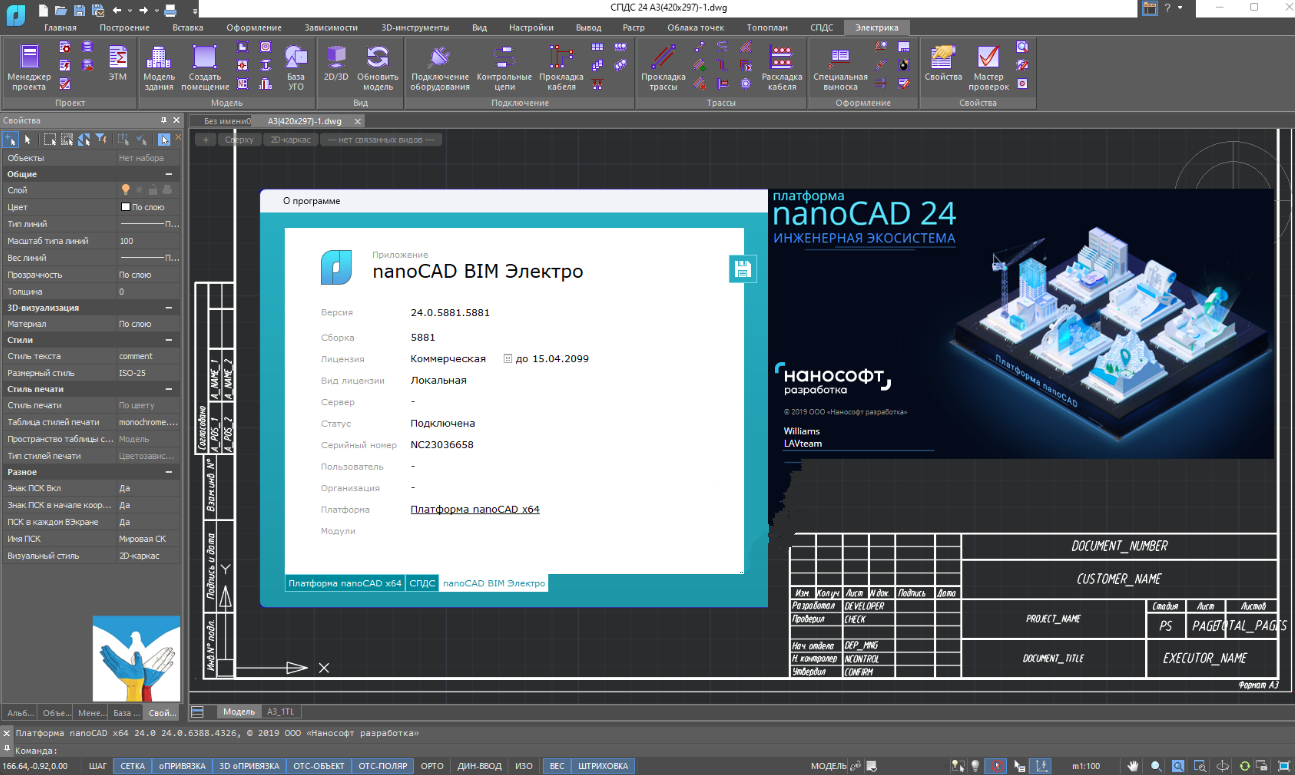Open the m1:100 scale dropdown
This screenshot has height=775, width=1295.
(x=1087, y=766)
